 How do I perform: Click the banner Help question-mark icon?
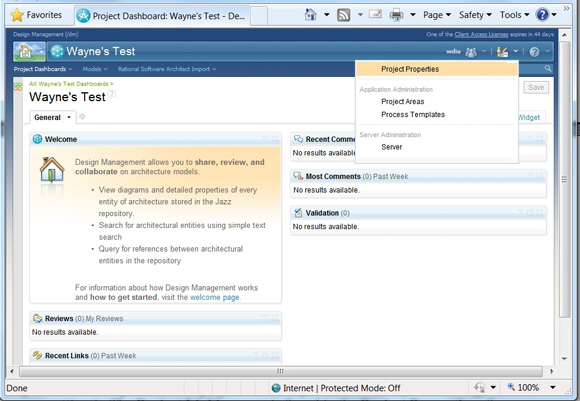pyautogui.click(x=534, y=52)
